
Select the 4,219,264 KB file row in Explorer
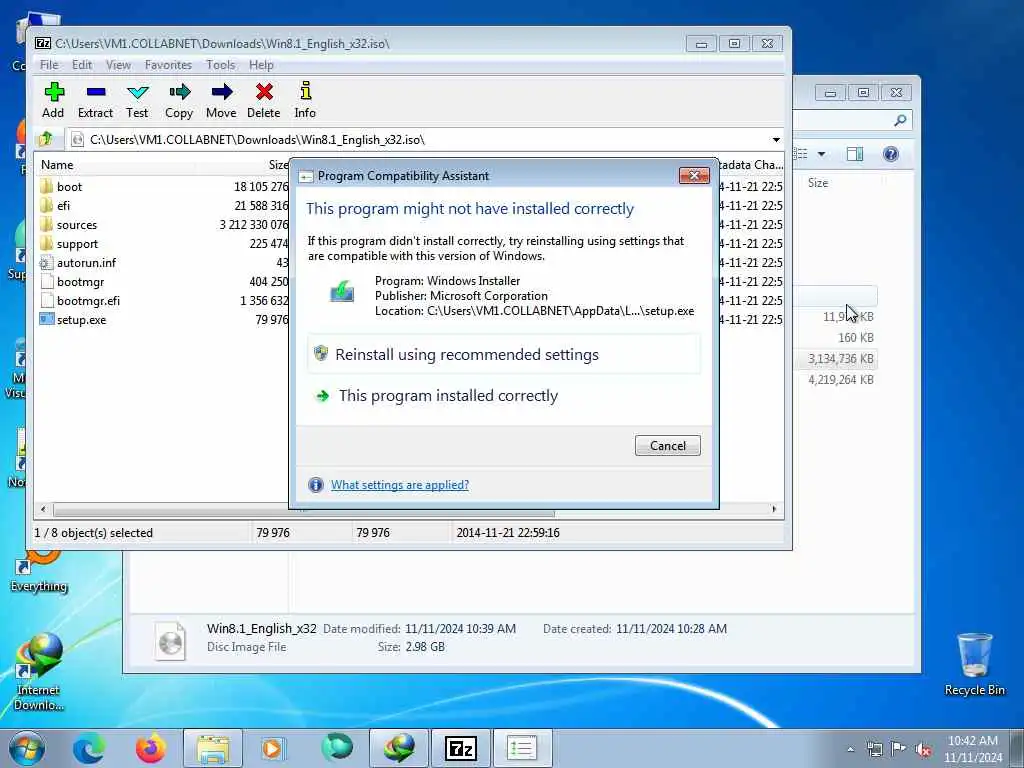click(837, 379)
